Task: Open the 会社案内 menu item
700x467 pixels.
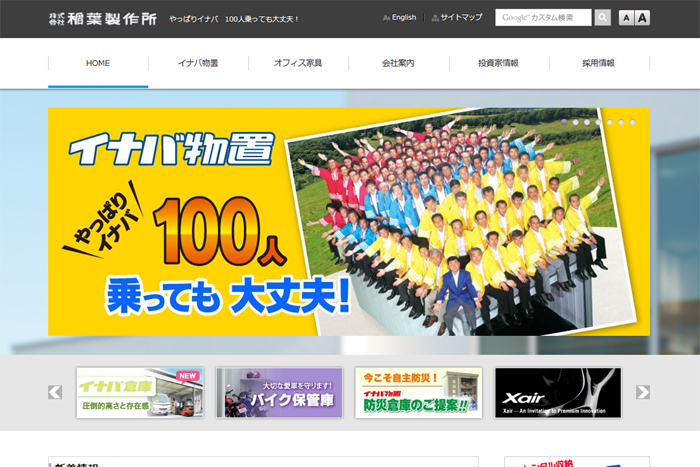Action: click(398, 63)
